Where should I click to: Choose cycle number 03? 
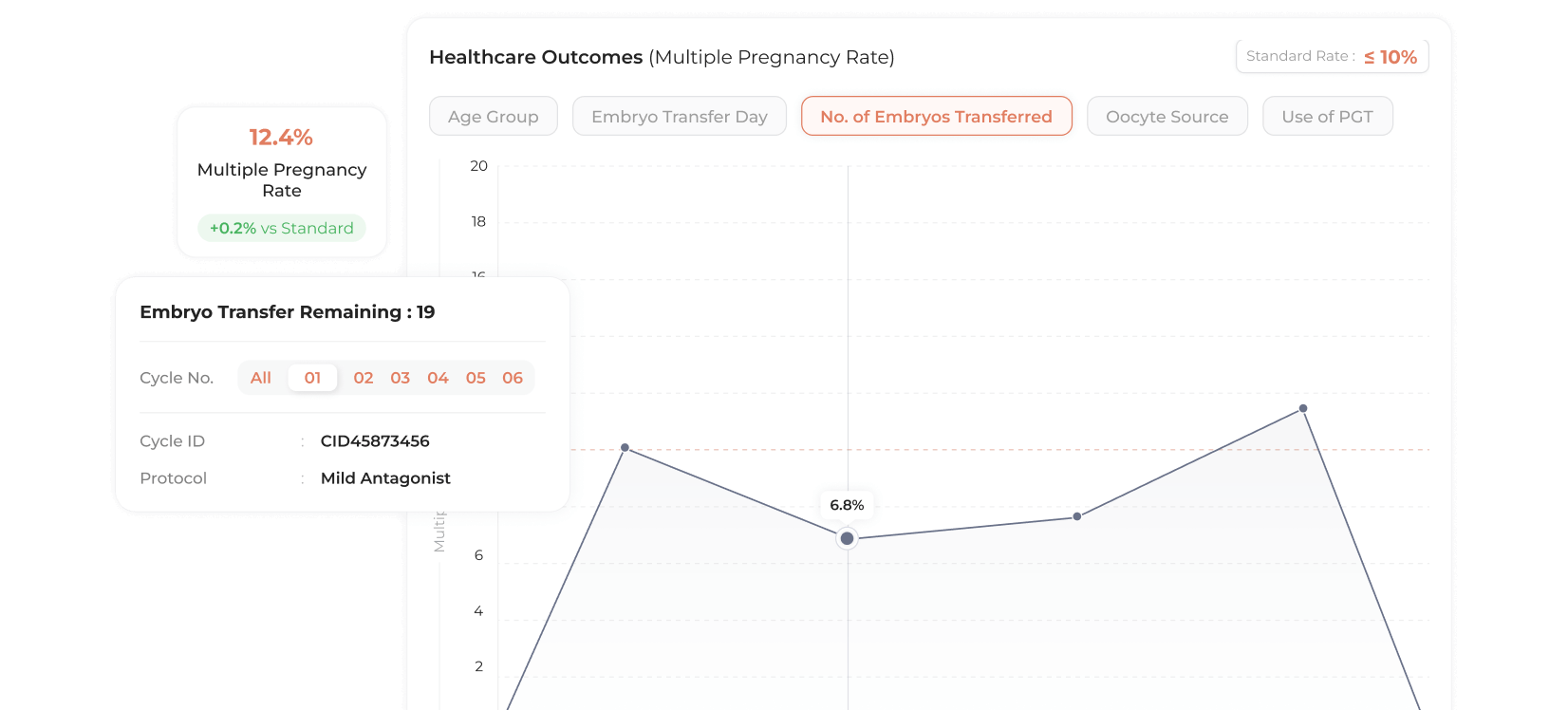(x=401, y=378)
